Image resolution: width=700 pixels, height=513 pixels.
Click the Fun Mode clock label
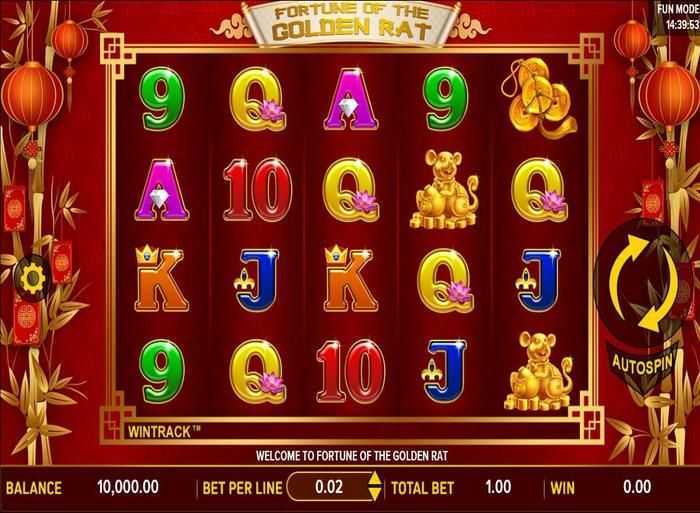pyautogui.click(x=677, y=16)
